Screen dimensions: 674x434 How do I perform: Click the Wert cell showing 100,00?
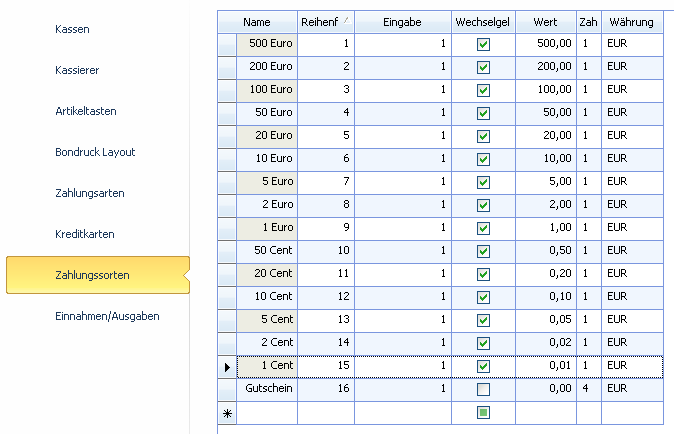click(x=545, y=90)
